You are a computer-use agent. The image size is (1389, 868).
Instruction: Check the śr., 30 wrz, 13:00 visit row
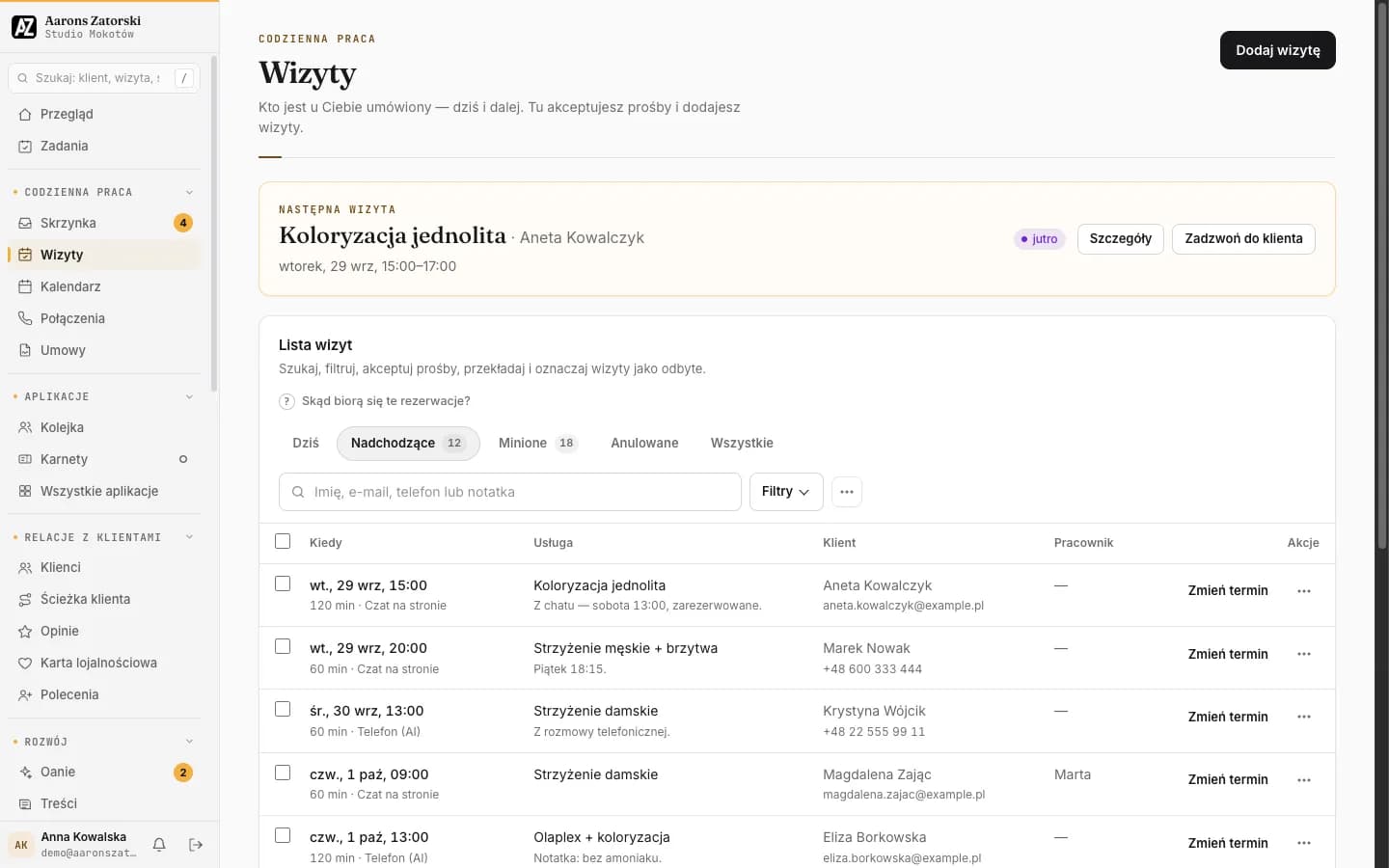click(x=283, y=709)
